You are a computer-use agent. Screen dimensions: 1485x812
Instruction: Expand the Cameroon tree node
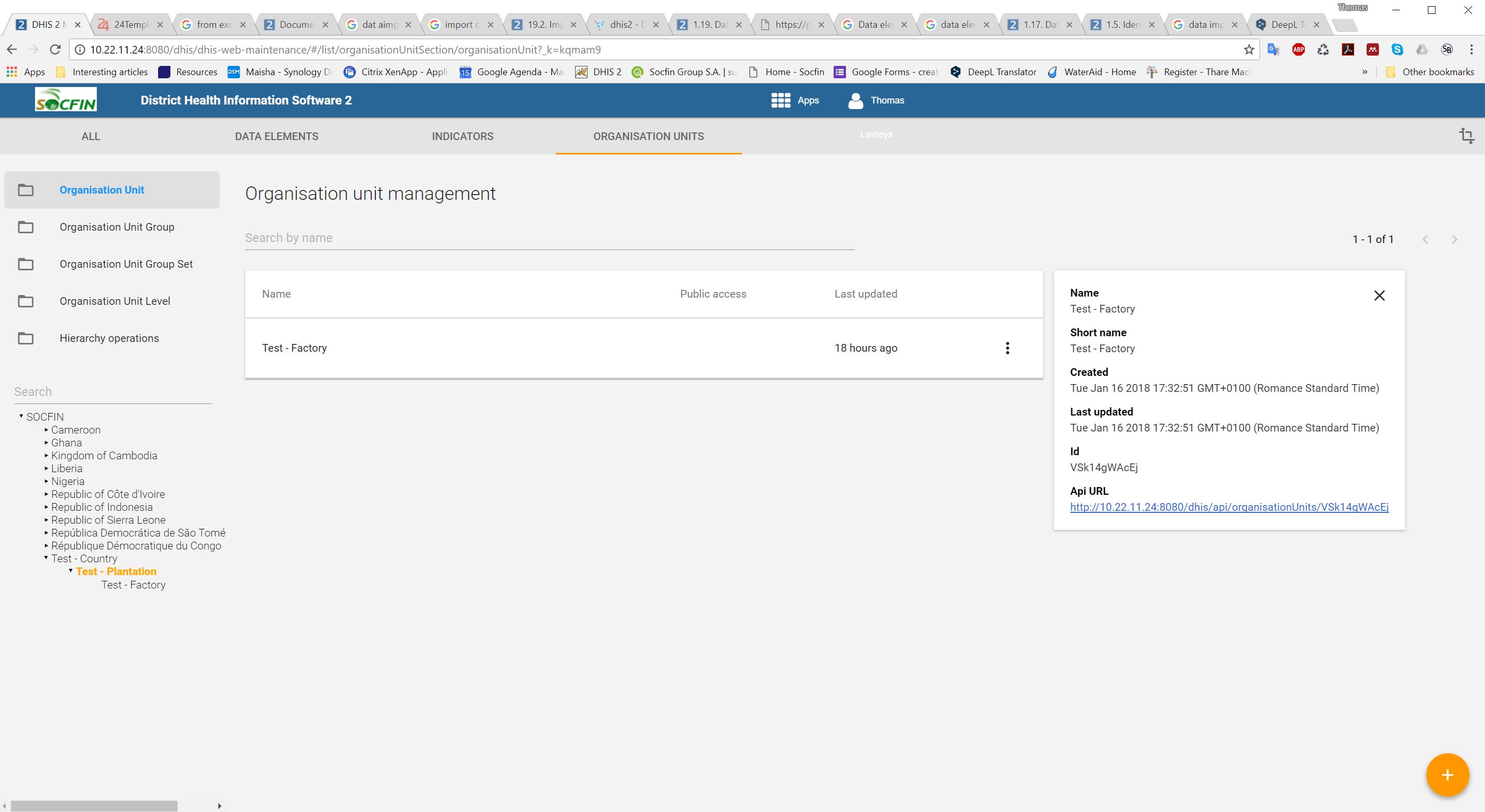[x=46, y=429]
